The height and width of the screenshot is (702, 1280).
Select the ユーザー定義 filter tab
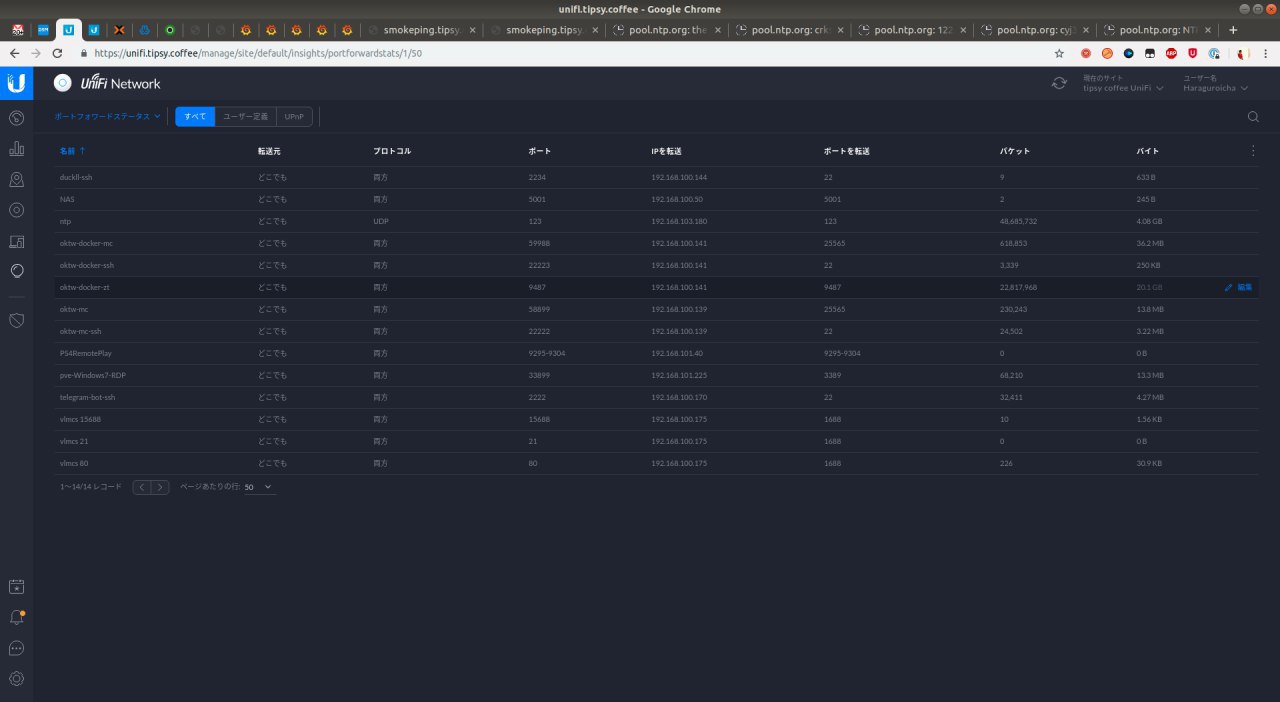pyautogui.click(x=245, y=117)
